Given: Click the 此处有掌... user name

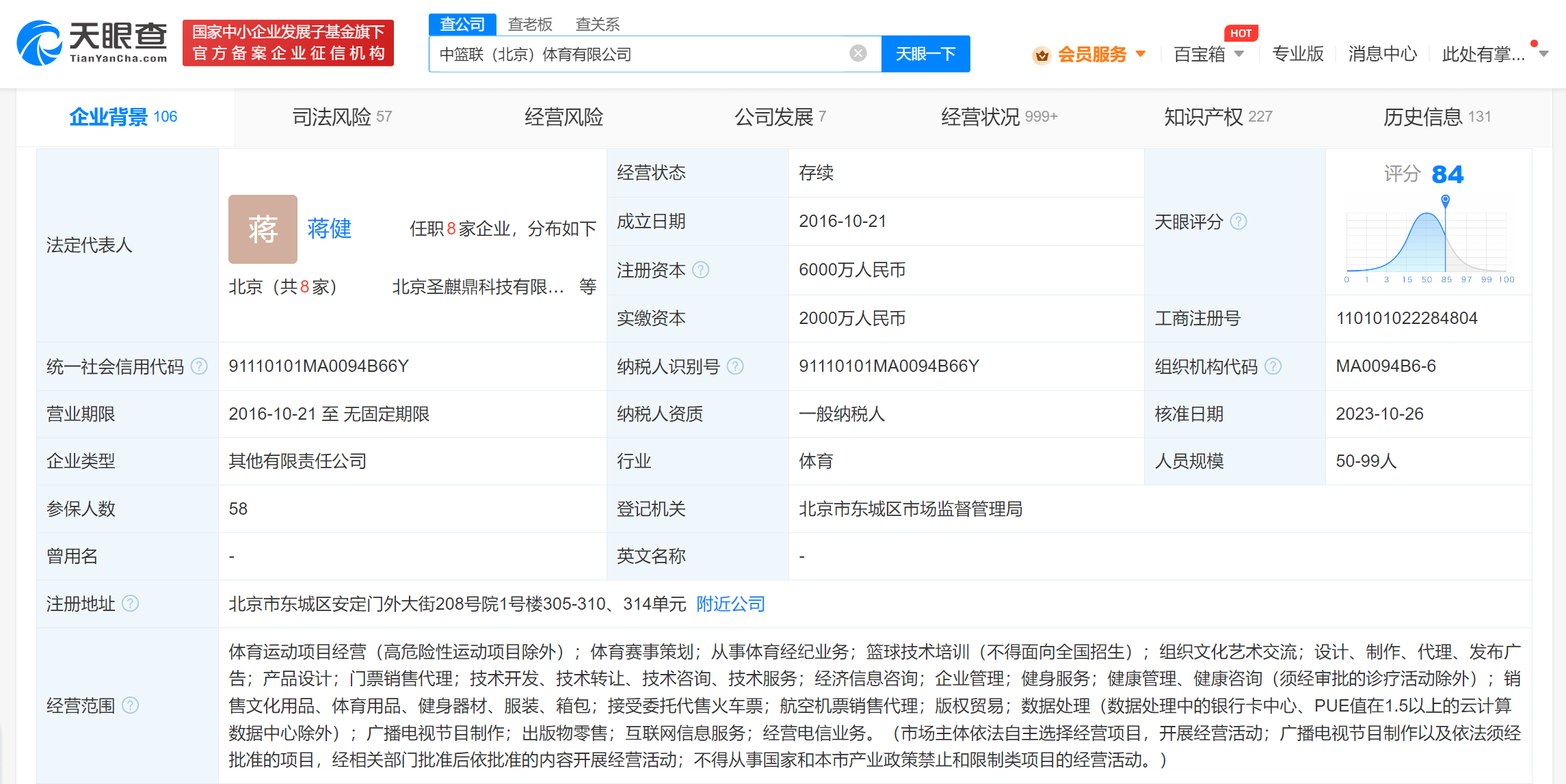Looking at the screenshot, I should click(1483, 54).
